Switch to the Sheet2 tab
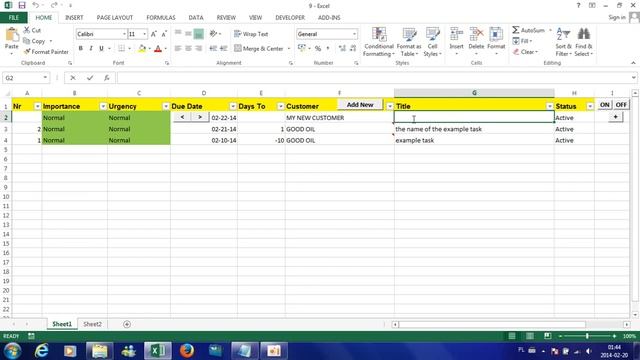Screen dimensions: 640x360 [92, 324]
